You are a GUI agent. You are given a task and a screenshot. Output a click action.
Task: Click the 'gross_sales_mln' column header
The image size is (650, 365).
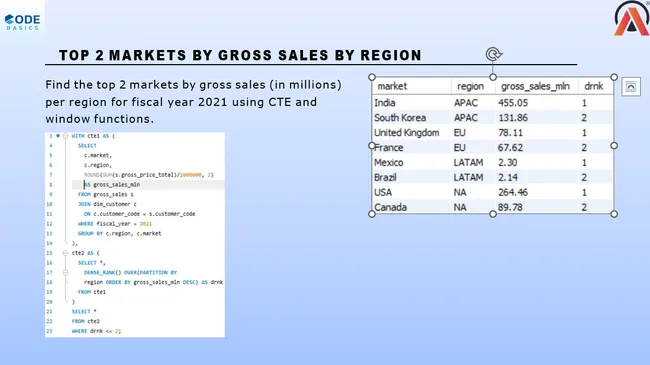pyautogui.click(x=535, y=86)
